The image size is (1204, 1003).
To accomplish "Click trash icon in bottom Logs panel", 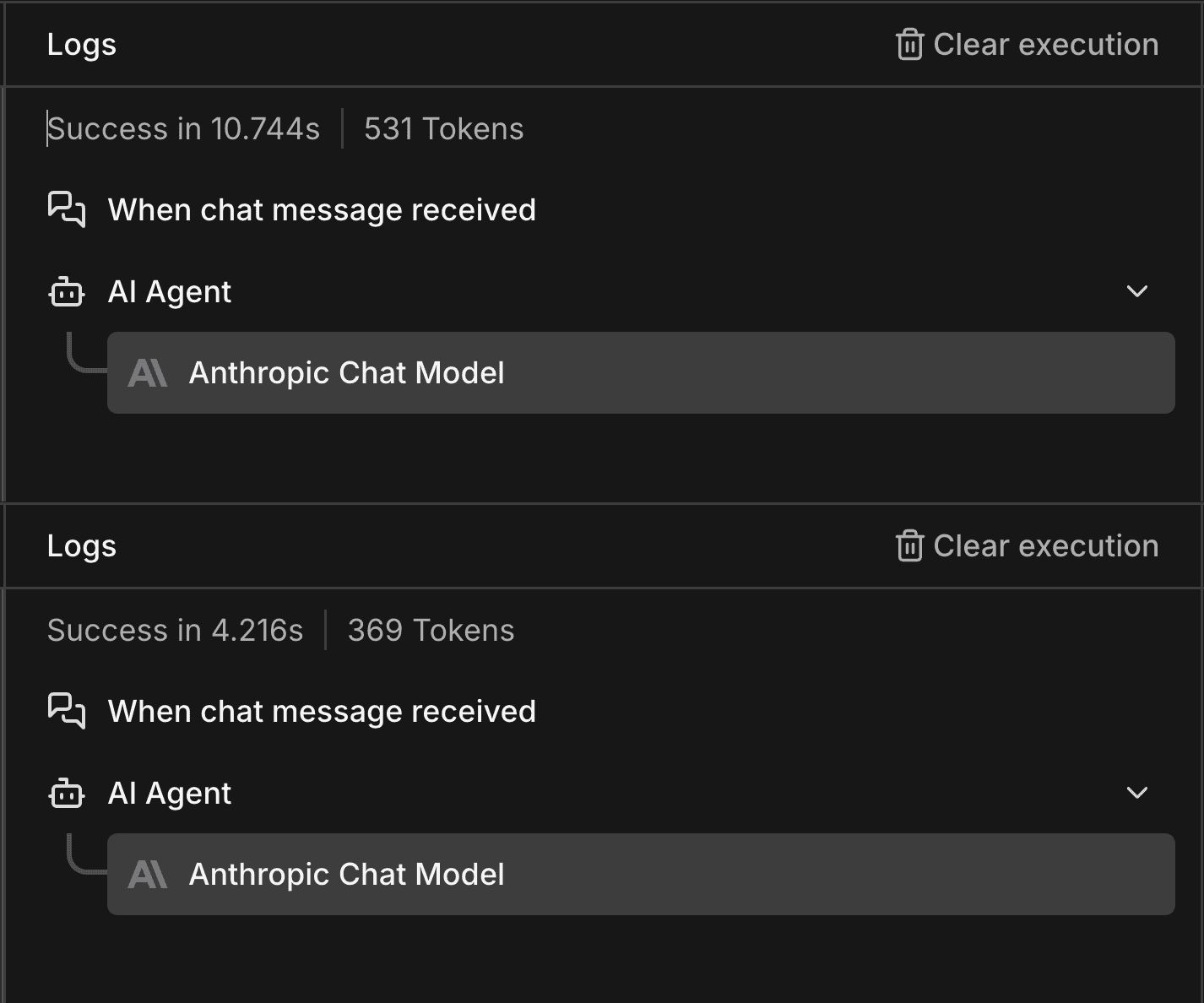I will (x=908, y=545).
